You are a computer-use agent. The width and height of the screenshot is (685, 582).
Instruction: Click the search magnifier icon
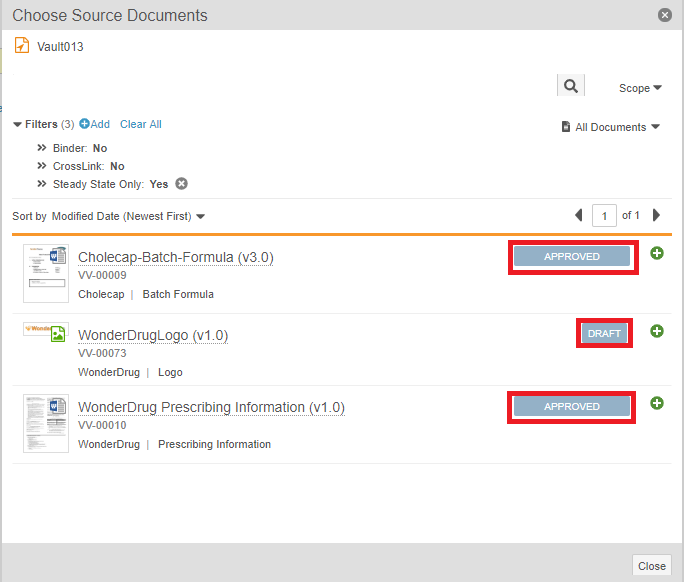pos(570,87)
